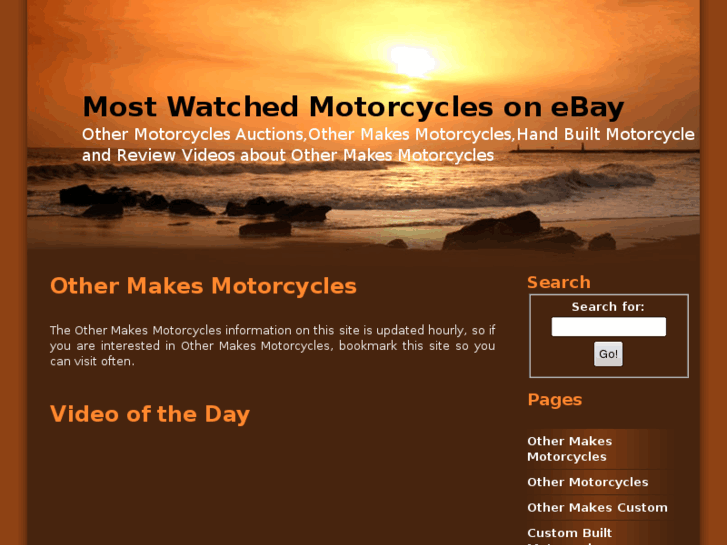Click the Video of the Day heading

pos(150,414)
